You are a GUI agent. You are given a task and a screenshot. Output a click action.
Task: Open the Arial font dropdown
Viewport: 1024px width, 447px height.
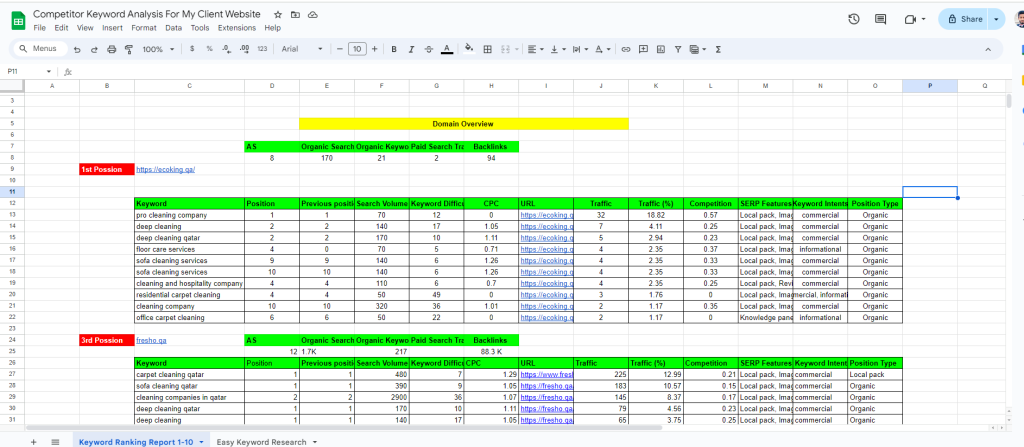tap(303, 48)
